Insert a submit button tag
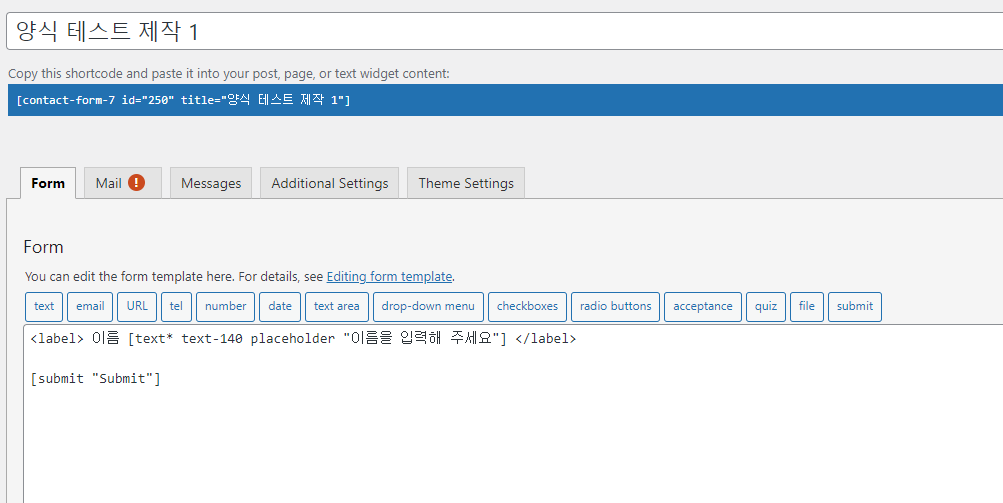Image resolution: width=1003 pixels, height=503 pixels. point(855,307)
